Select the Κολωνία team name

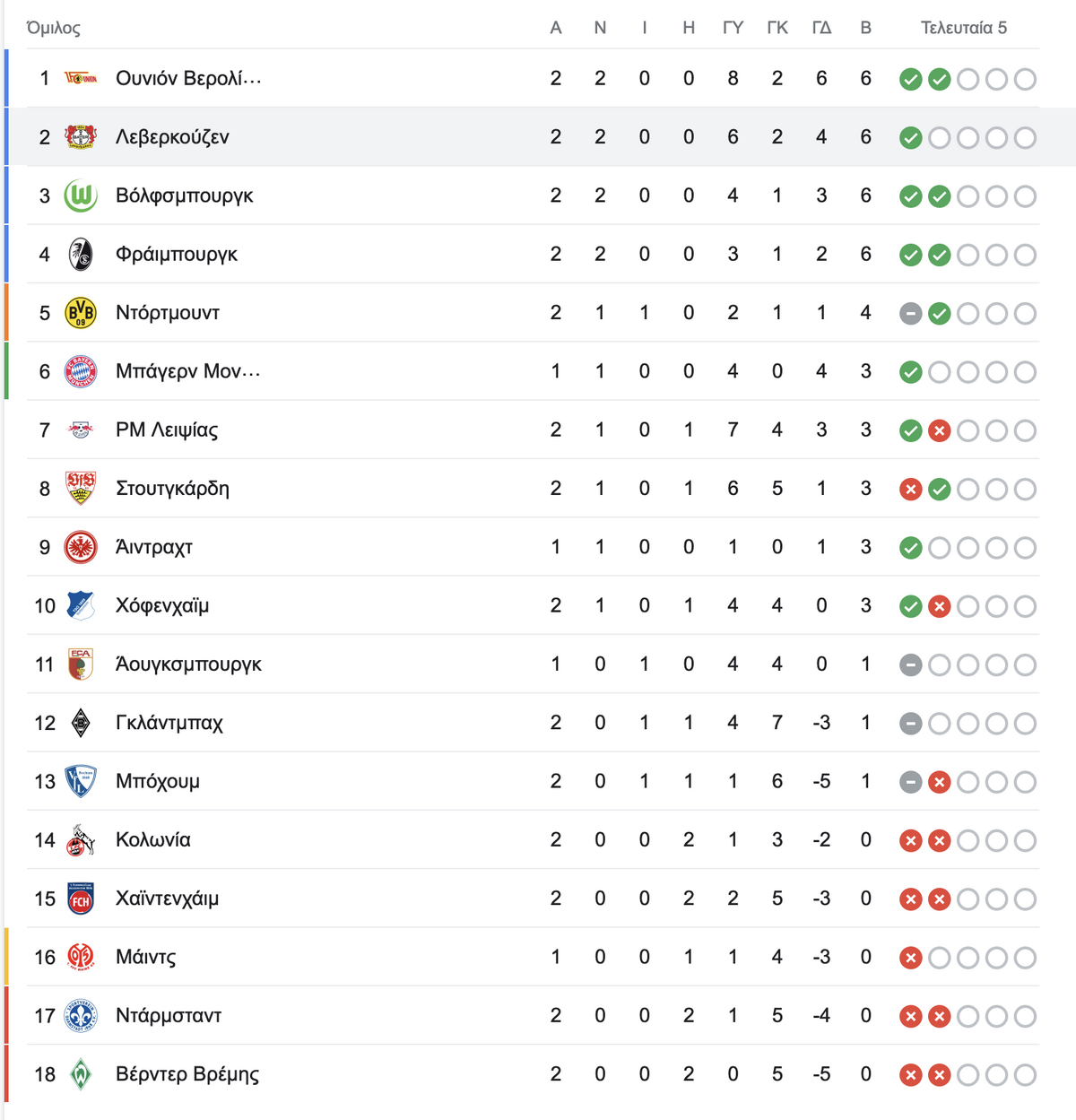click(153, 840)
